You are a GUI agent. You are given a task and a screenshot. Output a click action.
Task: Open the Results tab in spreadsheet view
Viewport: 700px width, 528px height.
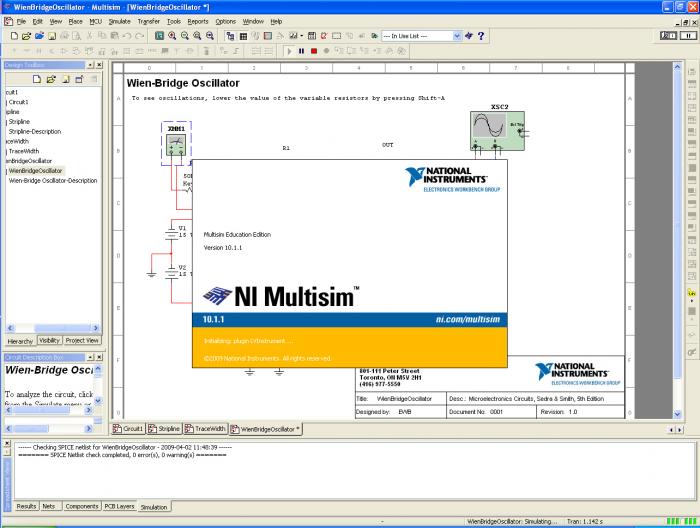pos(26,506)
